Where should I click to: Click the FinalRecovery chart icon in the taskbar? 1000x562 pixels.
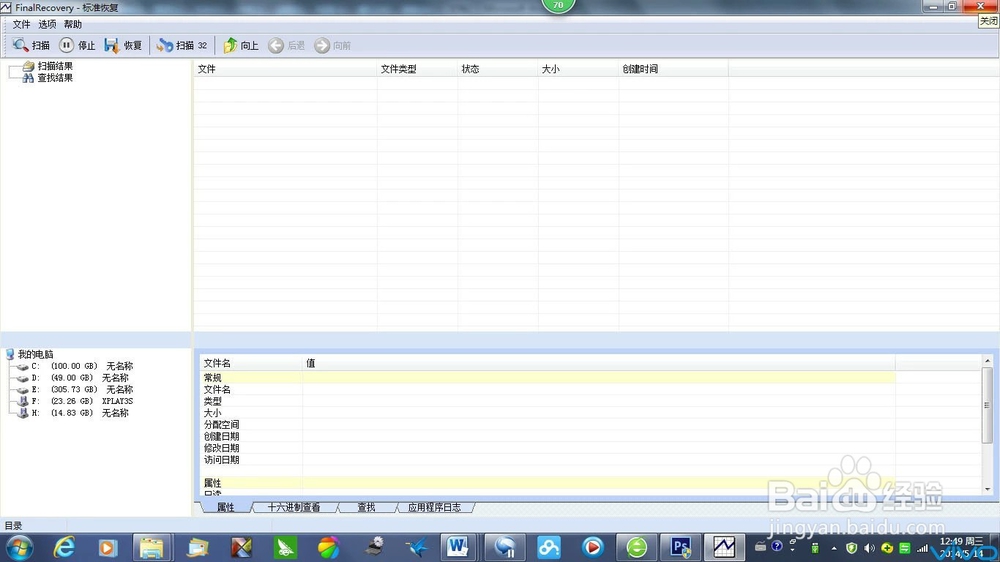tap(724, 548)
